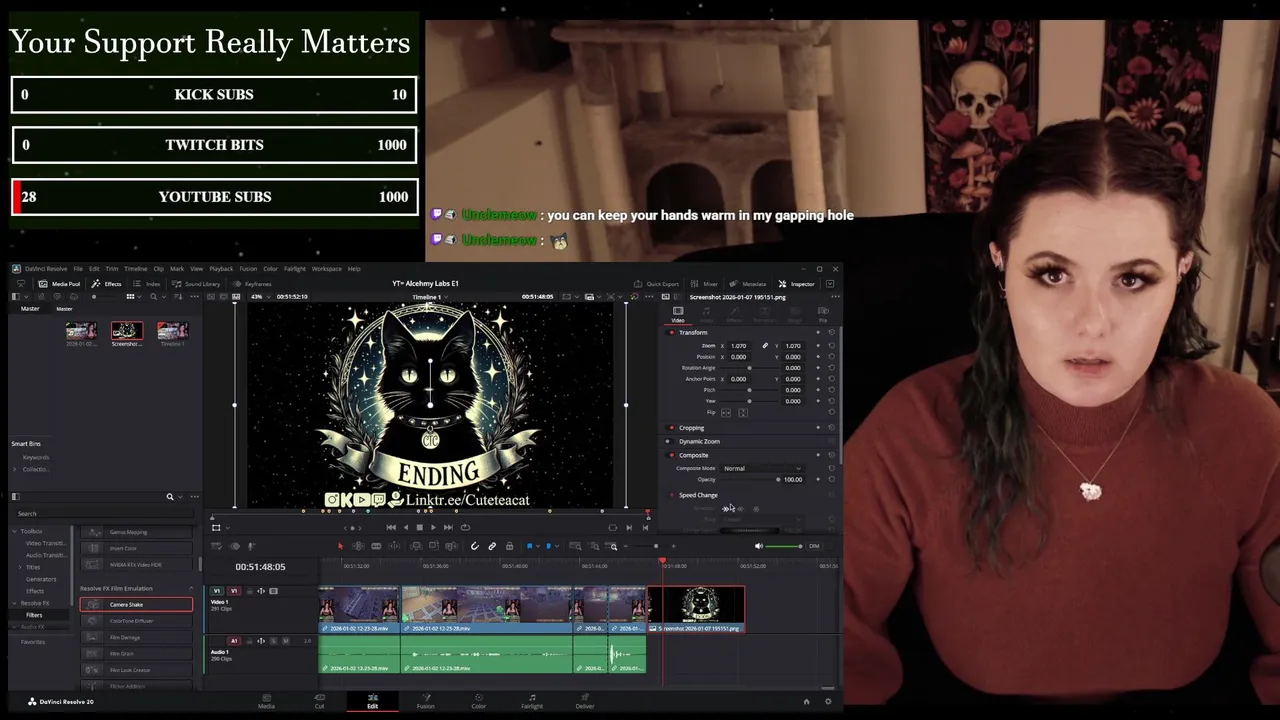The width and height of the screenshot is (1280, 720).
Task: Open the Playback menu
Action: (x=221, y=269)
